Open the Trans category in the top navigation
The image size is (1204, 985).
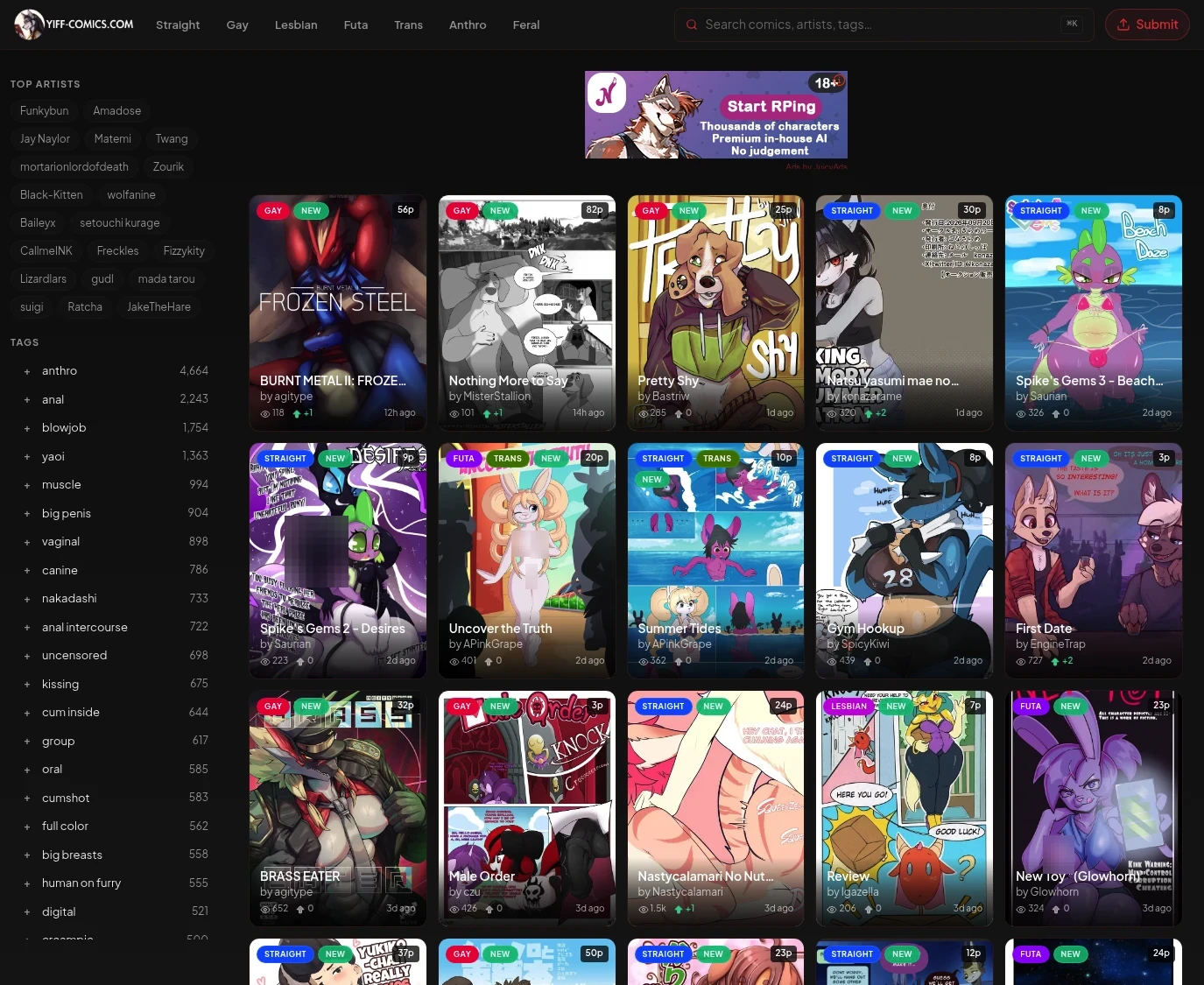pos(408,25)
